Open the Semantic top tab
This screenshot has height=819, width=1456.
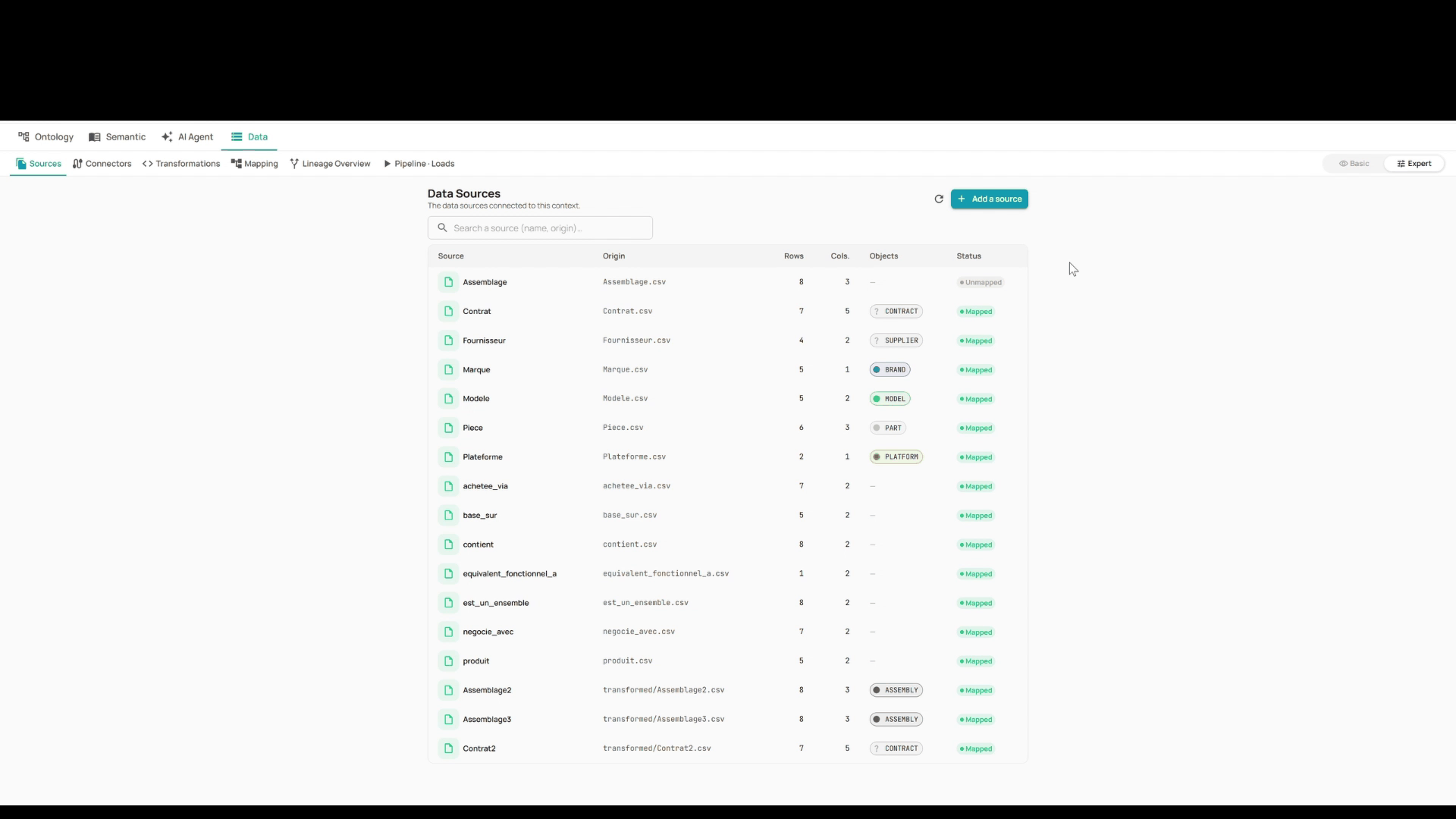tap(117, 137)
